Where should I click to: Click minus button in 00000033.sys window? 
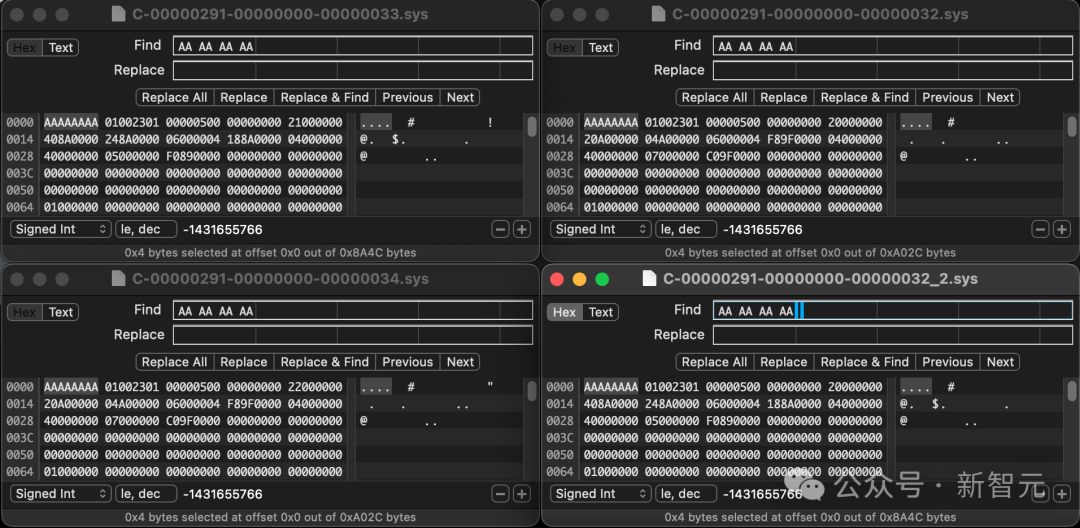tap(501, 229)
